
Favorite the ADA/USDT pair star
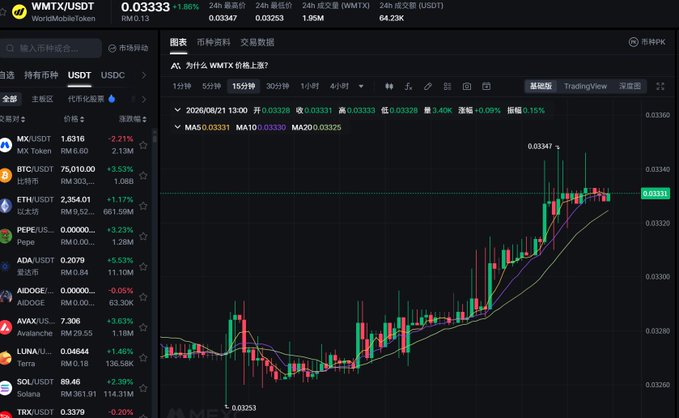143,266
